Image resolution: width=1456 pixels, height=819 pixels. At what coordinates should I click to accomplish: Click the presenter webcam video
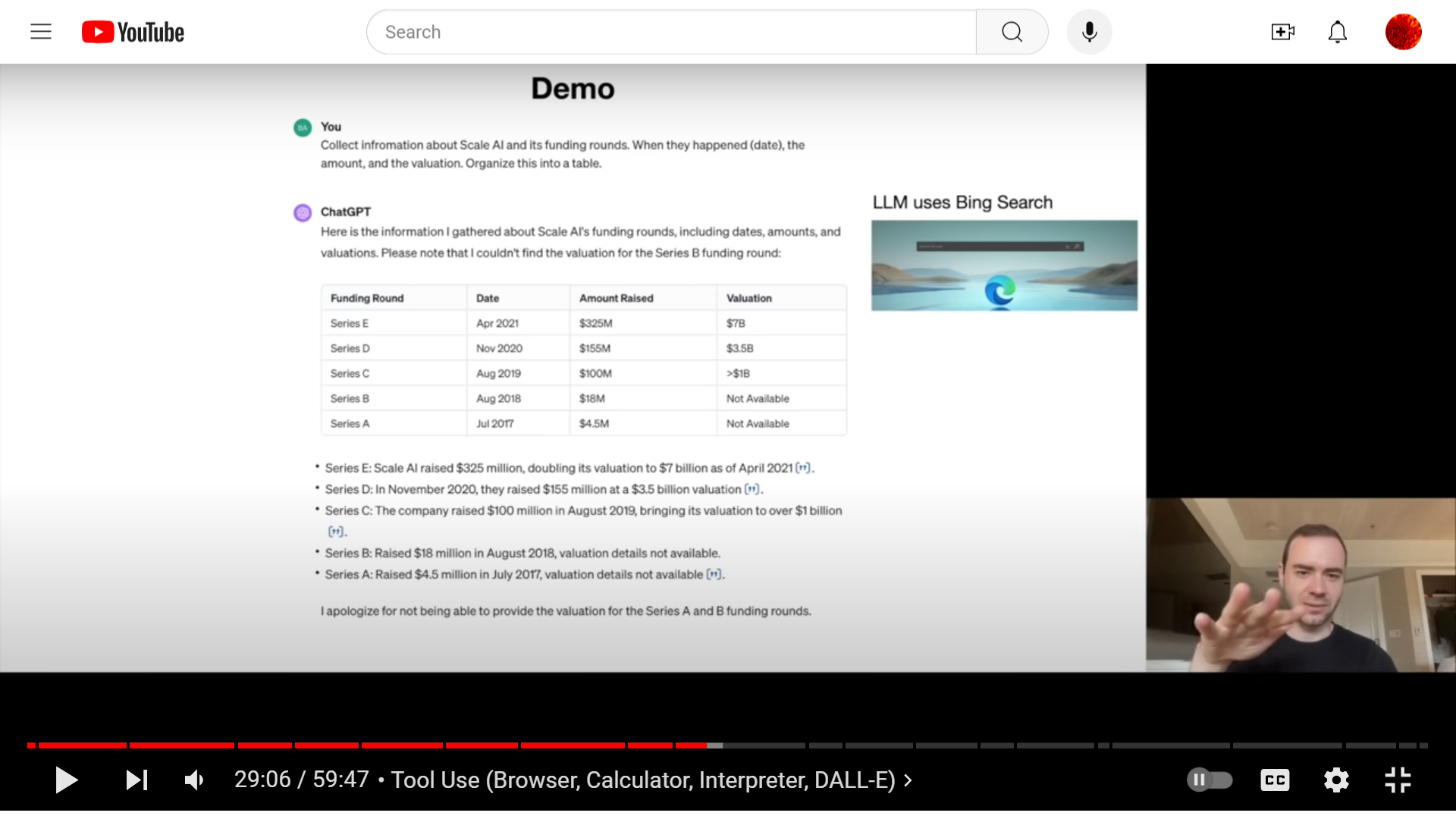[x=1301, y=585]
